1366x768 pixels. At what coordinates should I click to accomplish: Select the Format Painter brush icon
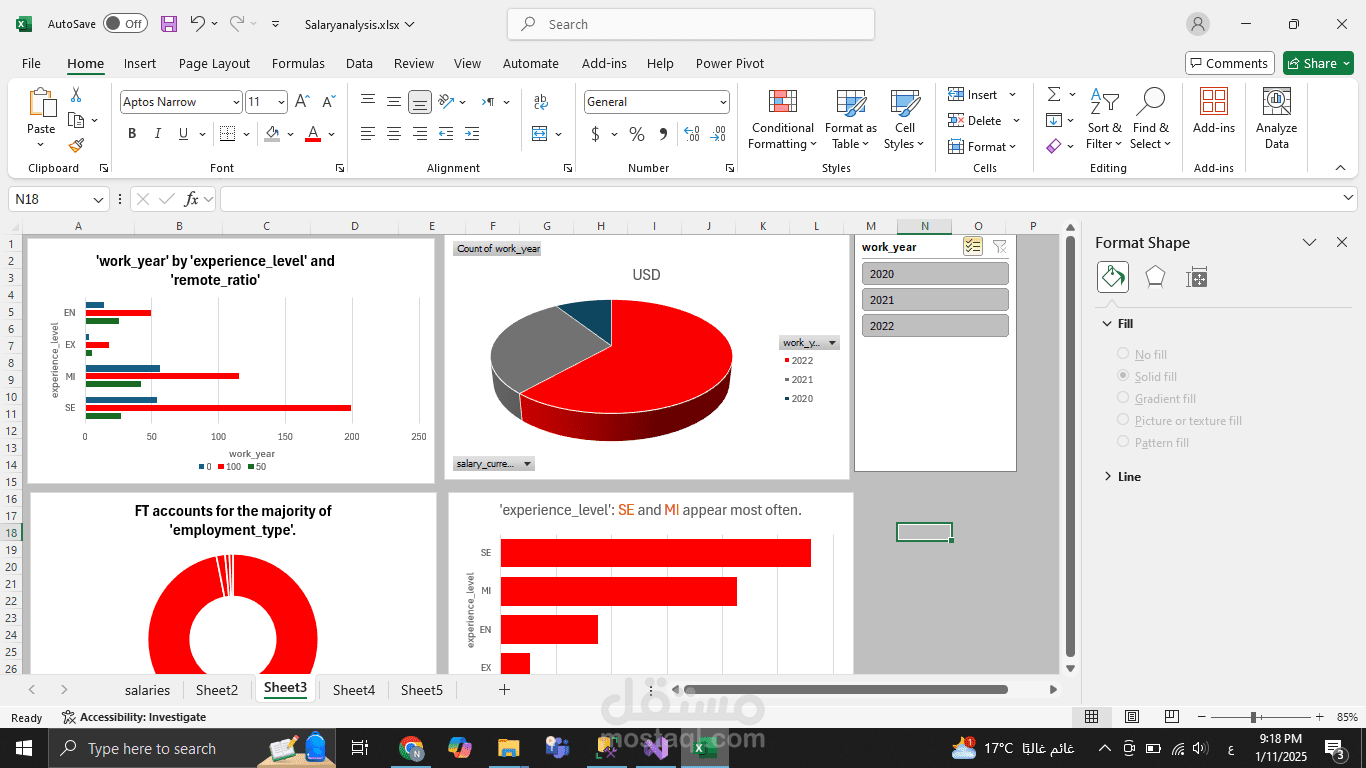pos(76,145)
